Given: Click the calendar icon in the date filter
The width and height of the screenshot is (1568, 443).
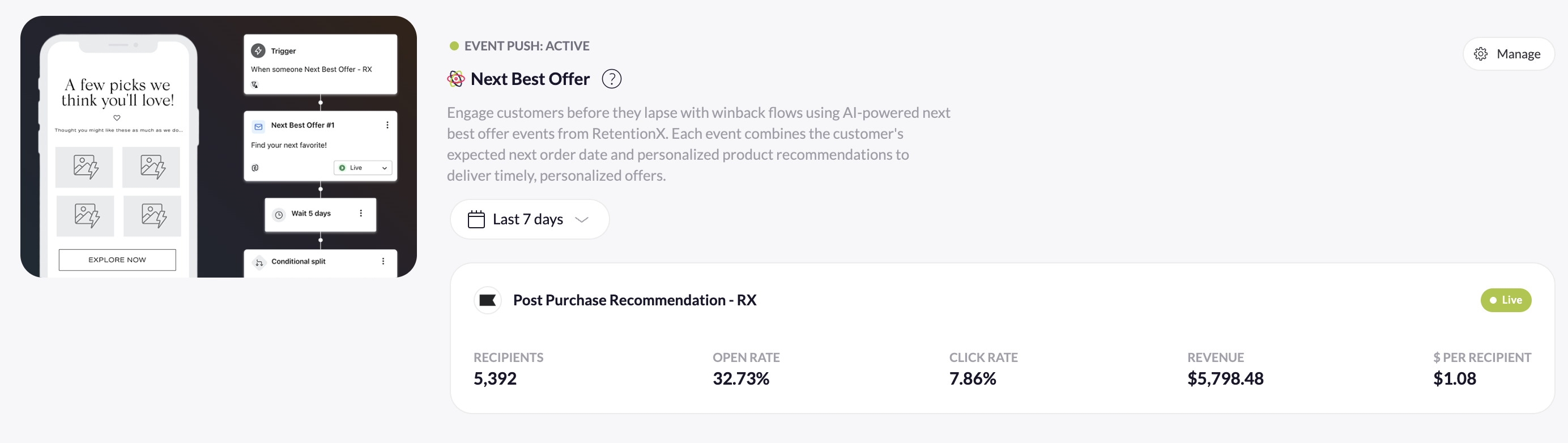Looking at the screenshot, I should 476,219.
